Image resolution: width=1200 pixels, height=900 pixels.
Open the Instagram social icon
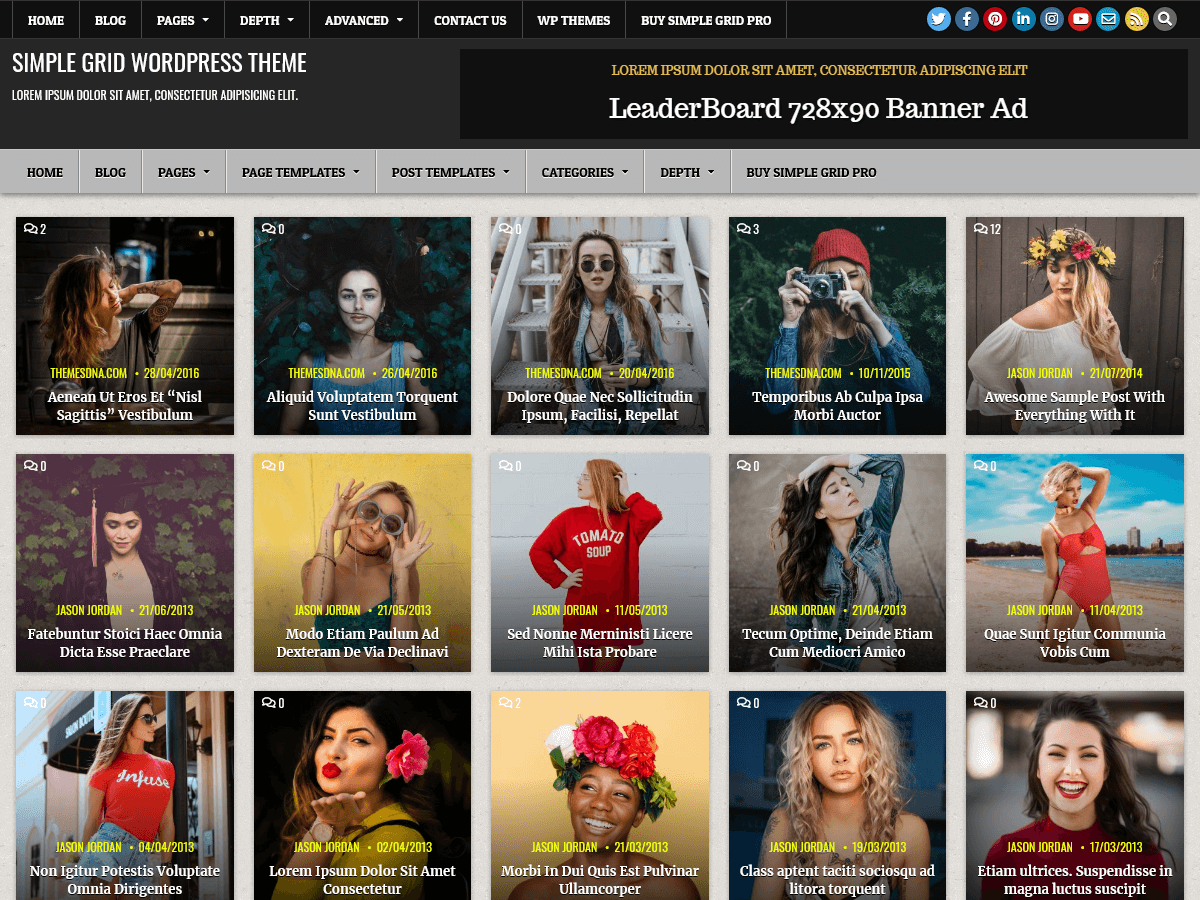click(1051, 18)
